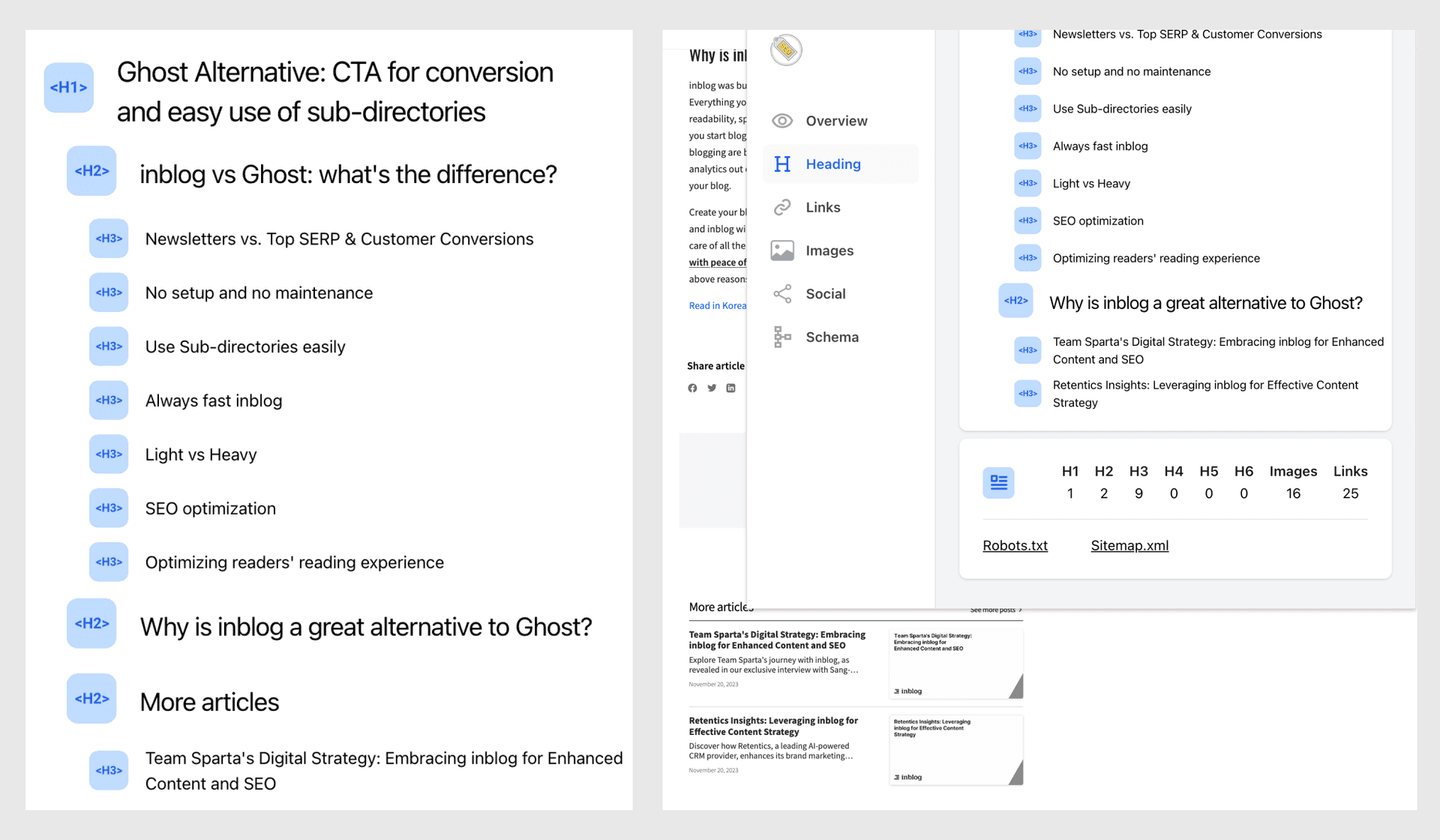Click extension panel H3 badge for "SEO optimization"
This screenshot has width=1440, height=840.
tap(1027, 220)
